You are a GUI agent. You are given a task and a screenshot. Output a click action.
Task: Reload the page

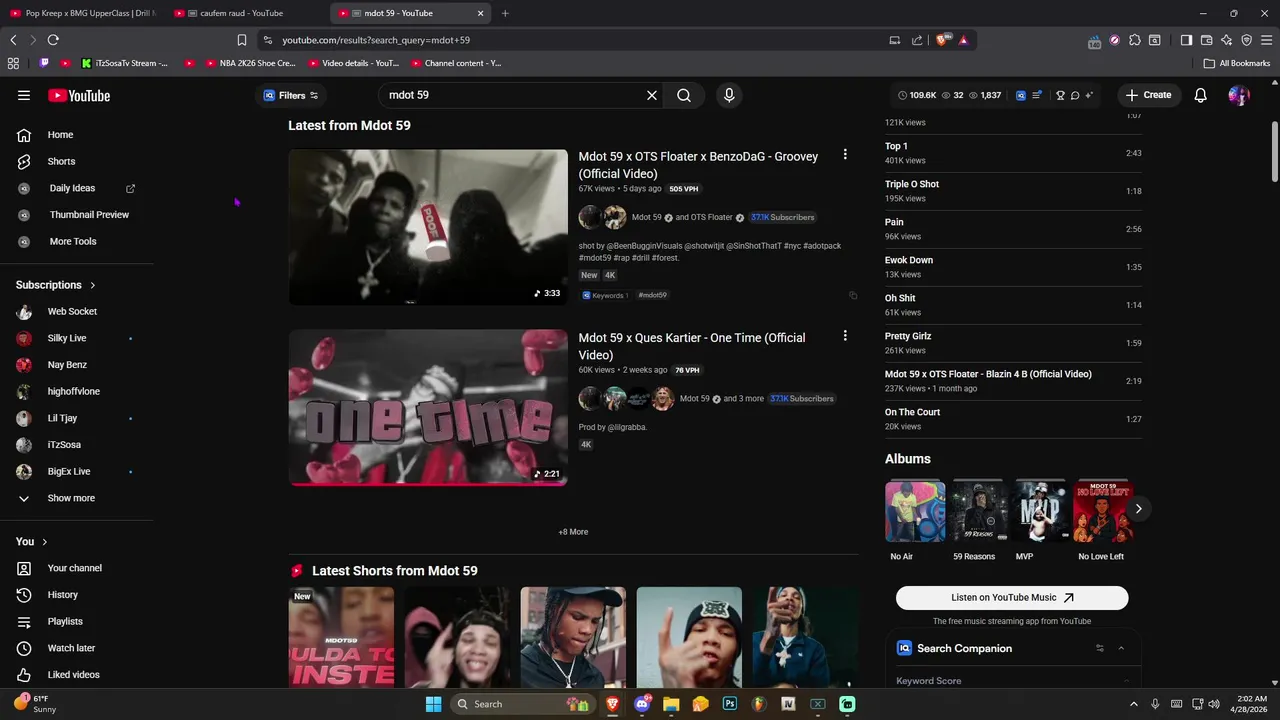[53, 40]
